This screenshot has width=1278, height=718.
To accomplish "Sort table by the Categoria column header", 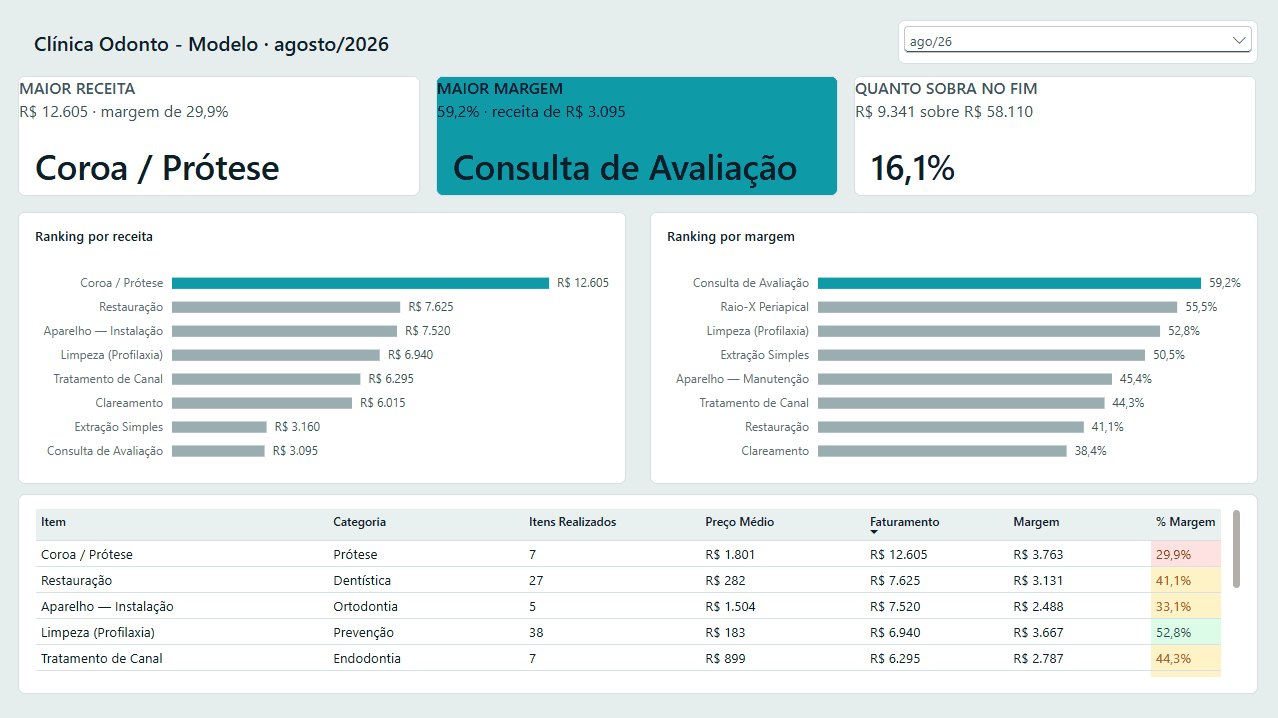I will [359, 522].
